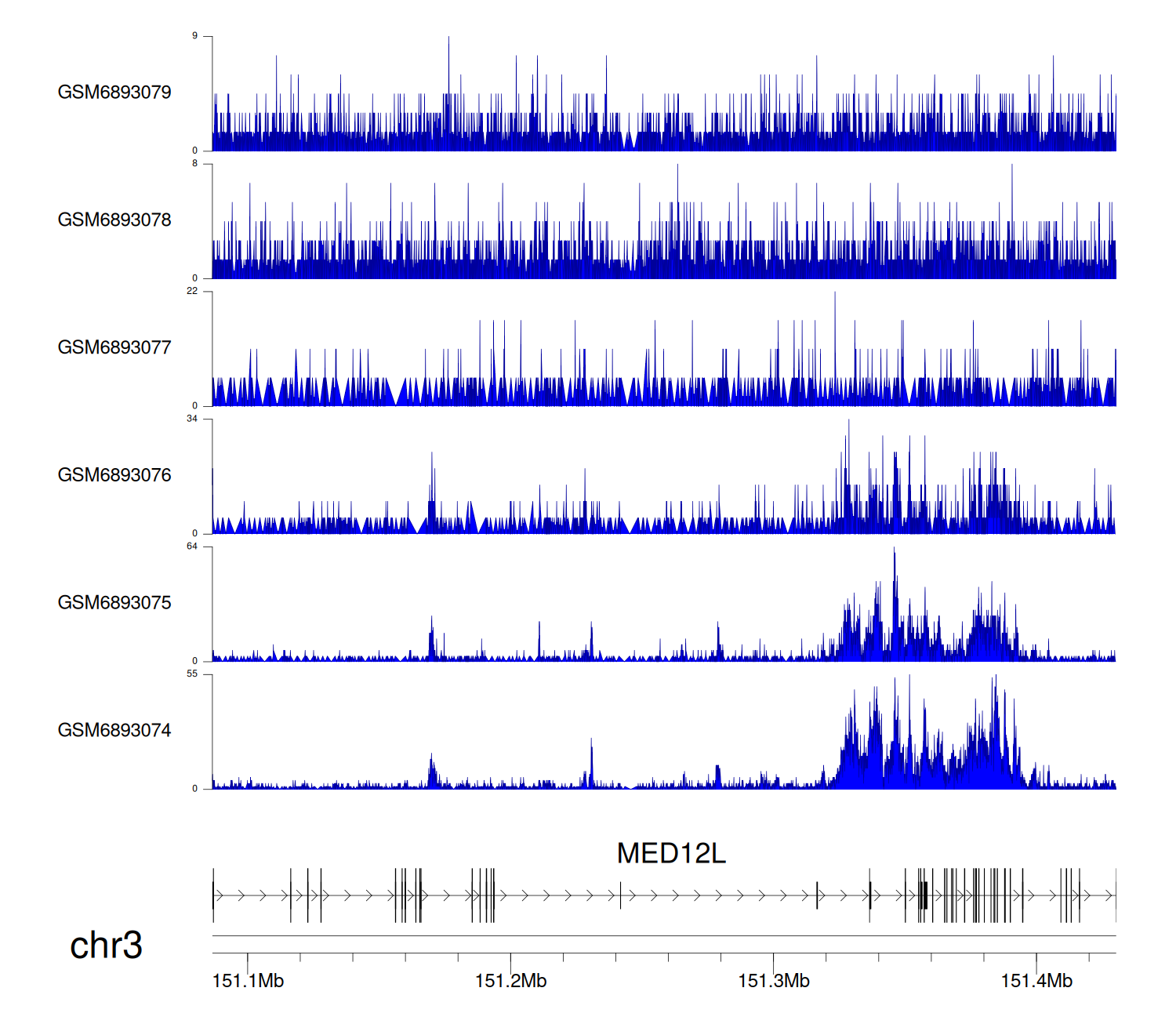This screenshot has height=1035, width=1176.
Task: Click the peak near 151.23Mb in GSM6893074
Action: [592, 742]
